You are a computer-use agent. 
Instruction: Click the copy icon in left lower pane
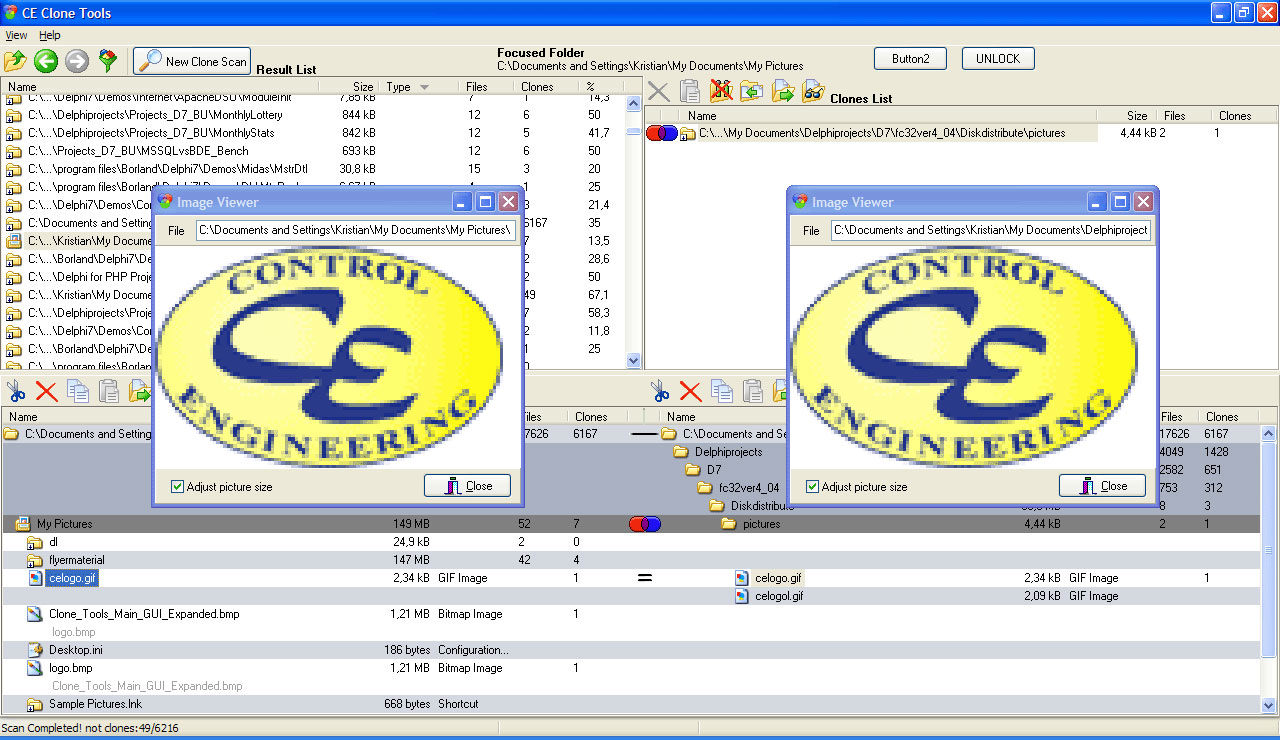[x=78, y=391]
